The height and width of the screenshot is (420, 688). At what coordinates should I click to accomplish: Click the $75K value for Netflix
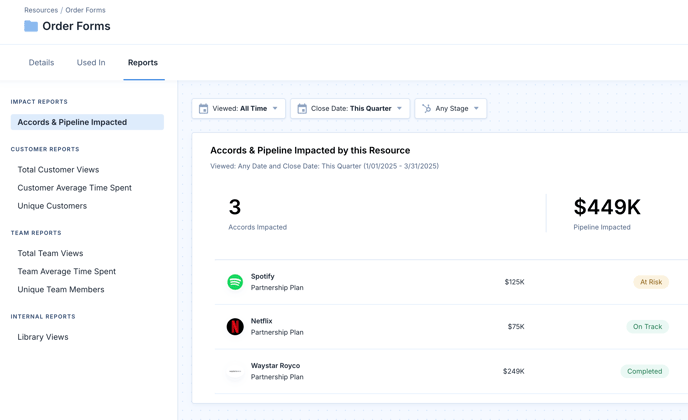(x=516, y=327)
